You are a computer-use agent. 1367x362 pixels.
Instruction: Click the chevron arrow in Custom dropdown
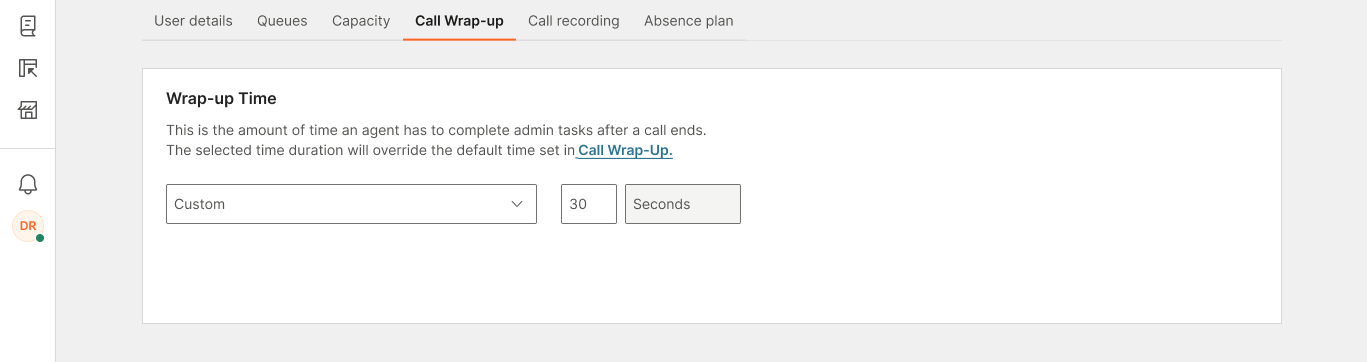click(517, 204)
